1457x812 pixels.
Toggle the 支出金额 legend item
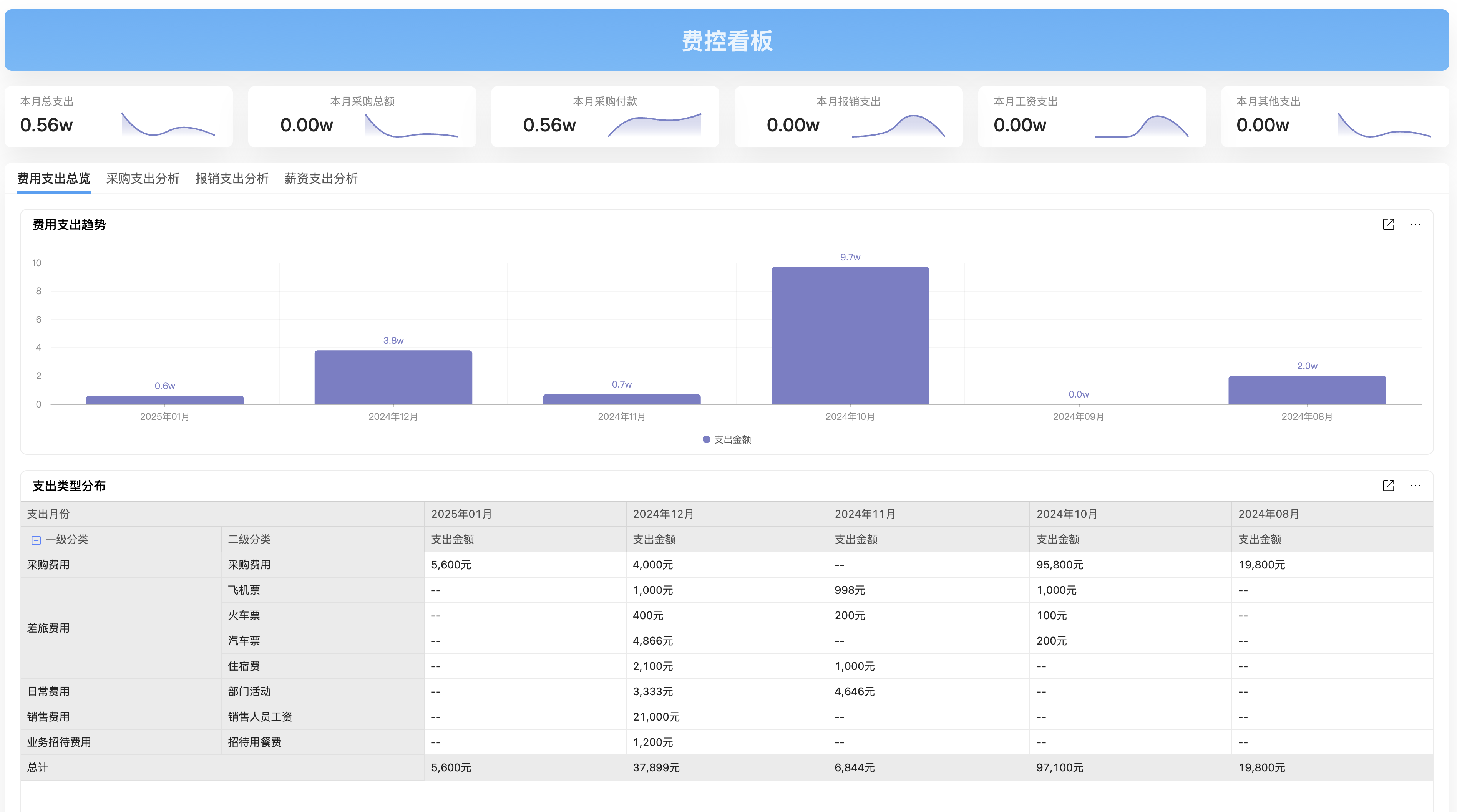point(727,439)
